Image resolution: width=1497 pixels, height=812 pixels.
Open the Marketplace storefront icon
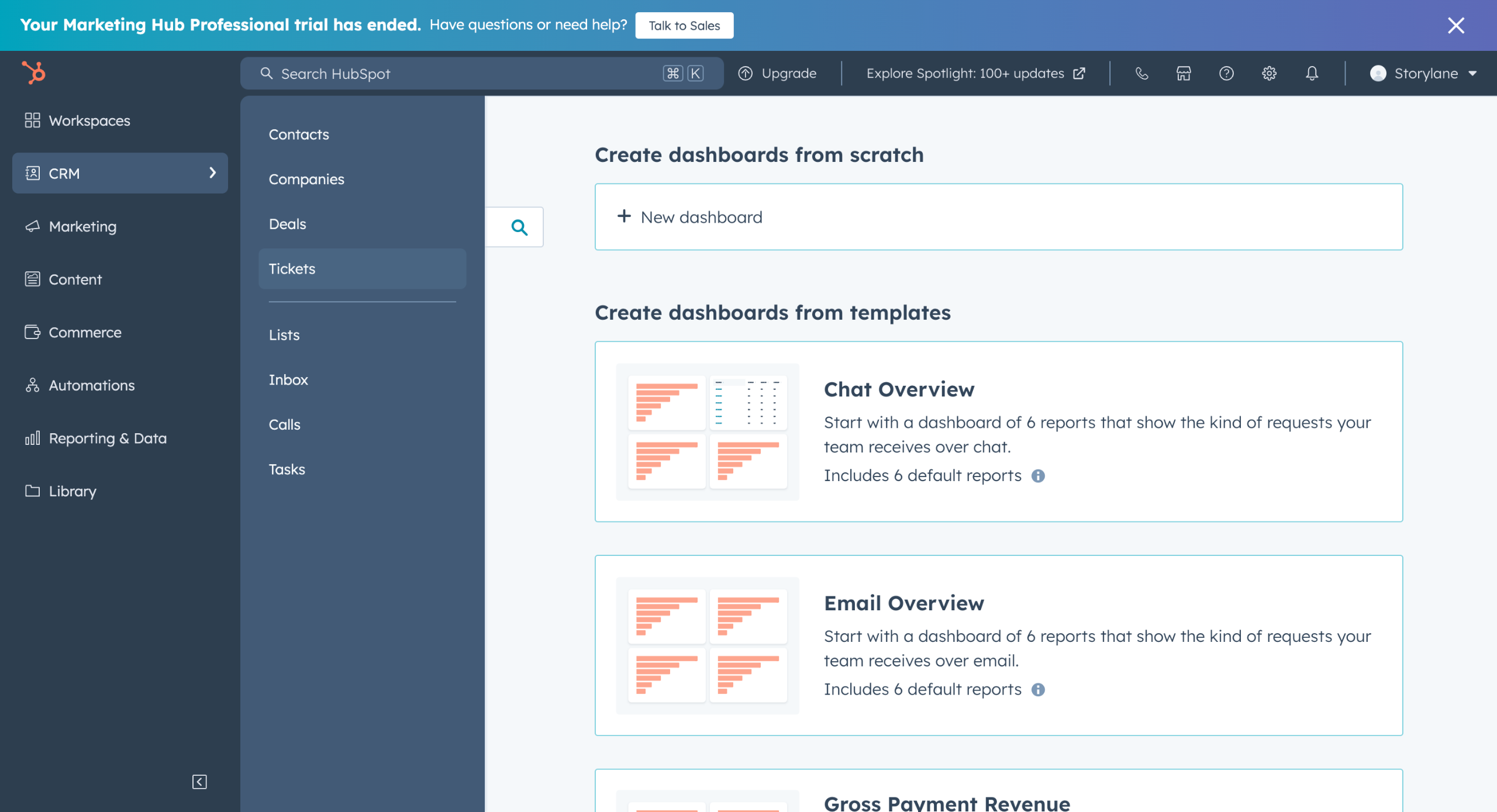[1184, 74]
